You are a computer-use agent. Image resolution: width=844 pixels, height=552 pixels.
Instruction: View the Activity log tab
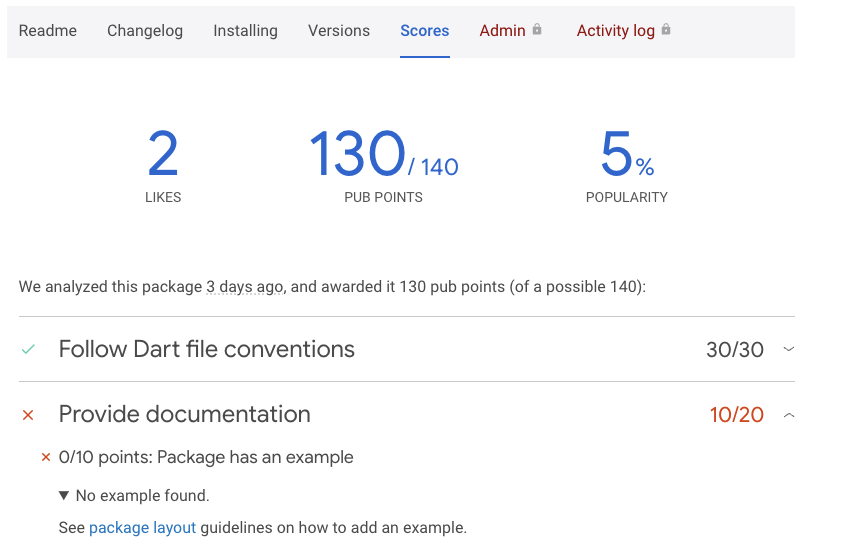point(615,31)
